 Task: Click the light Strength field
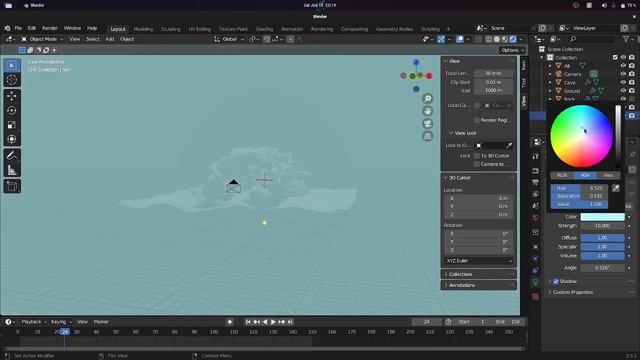pos(602,226)
